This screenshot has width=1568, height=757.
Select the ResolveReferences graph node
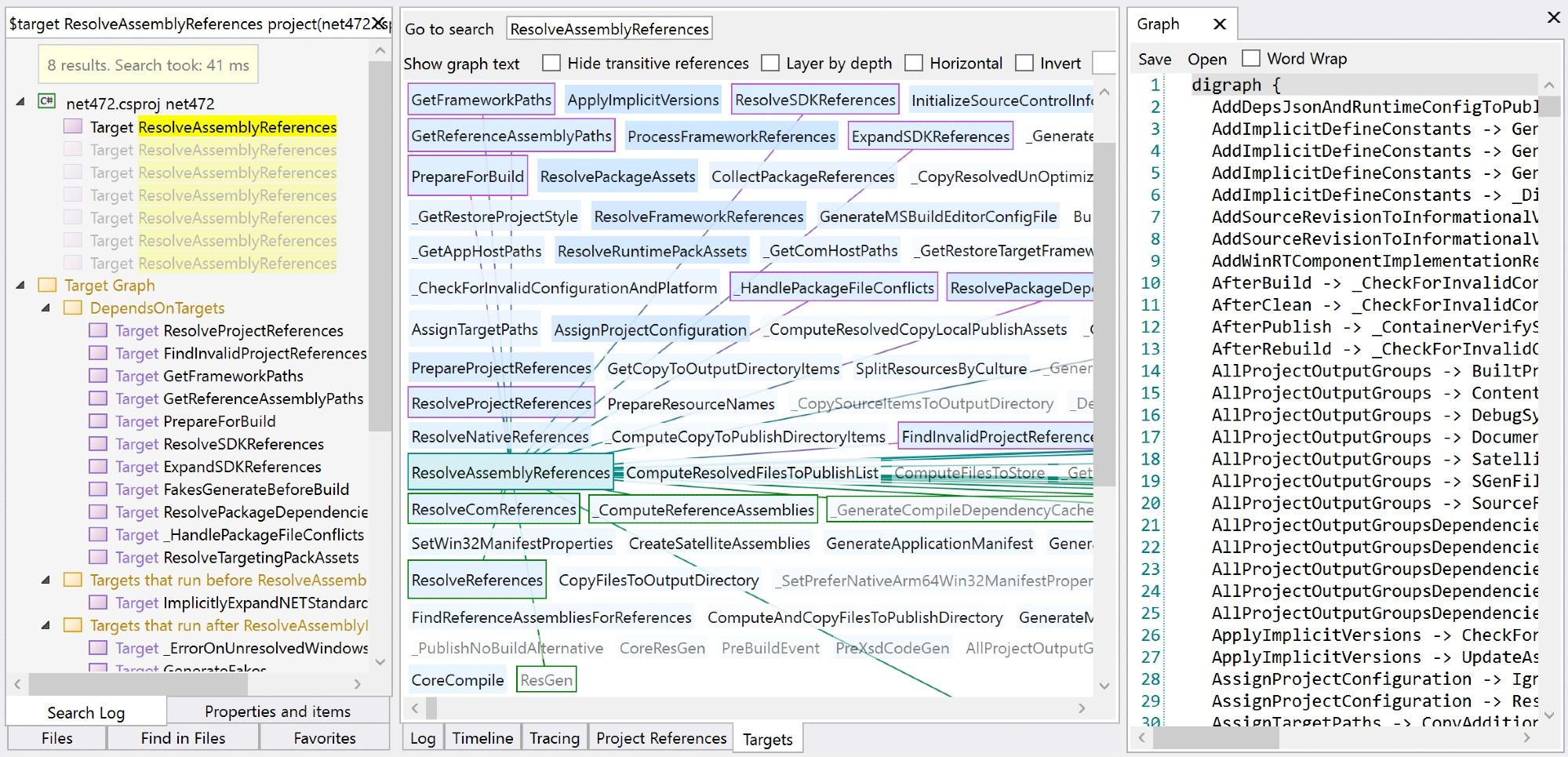pyautogui.click(x=477, y=580)
